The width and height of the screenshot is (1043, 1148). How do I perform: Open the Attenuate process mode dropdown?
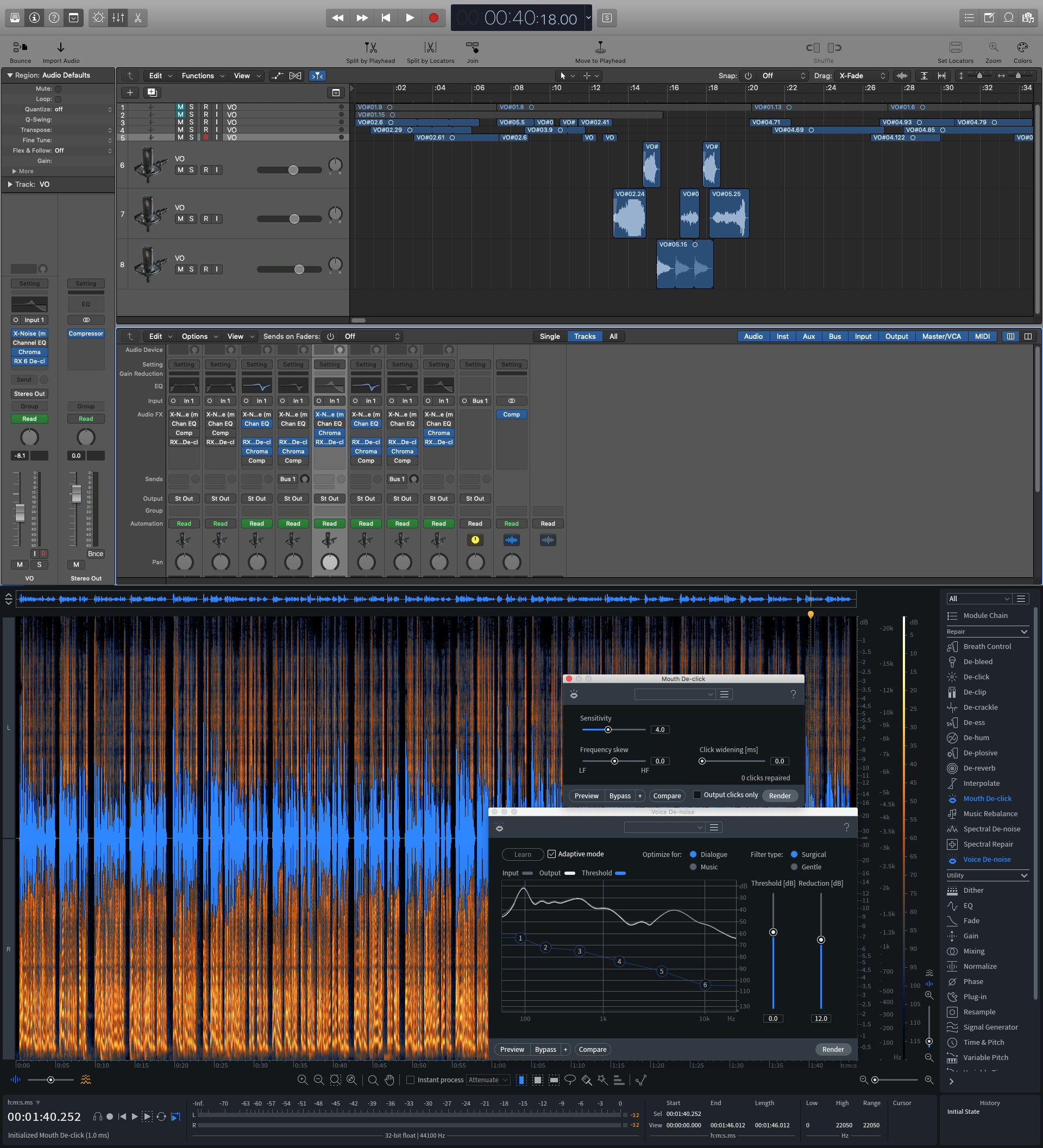488,1080
